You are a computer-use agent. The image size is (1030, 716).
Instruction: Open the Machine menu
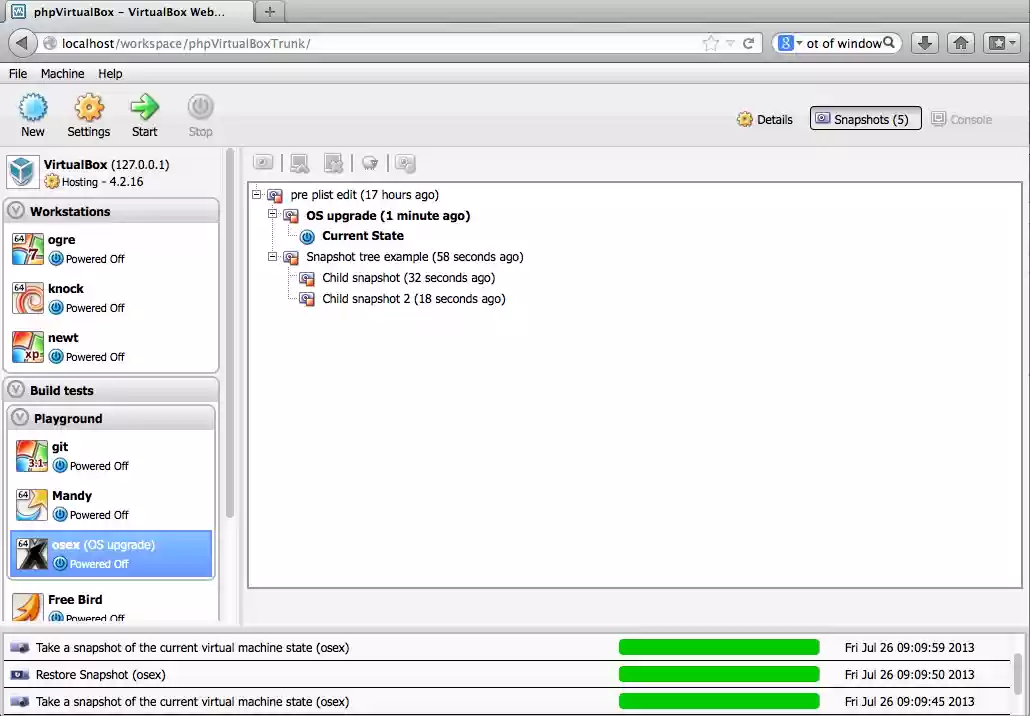(x=62, y=73)
